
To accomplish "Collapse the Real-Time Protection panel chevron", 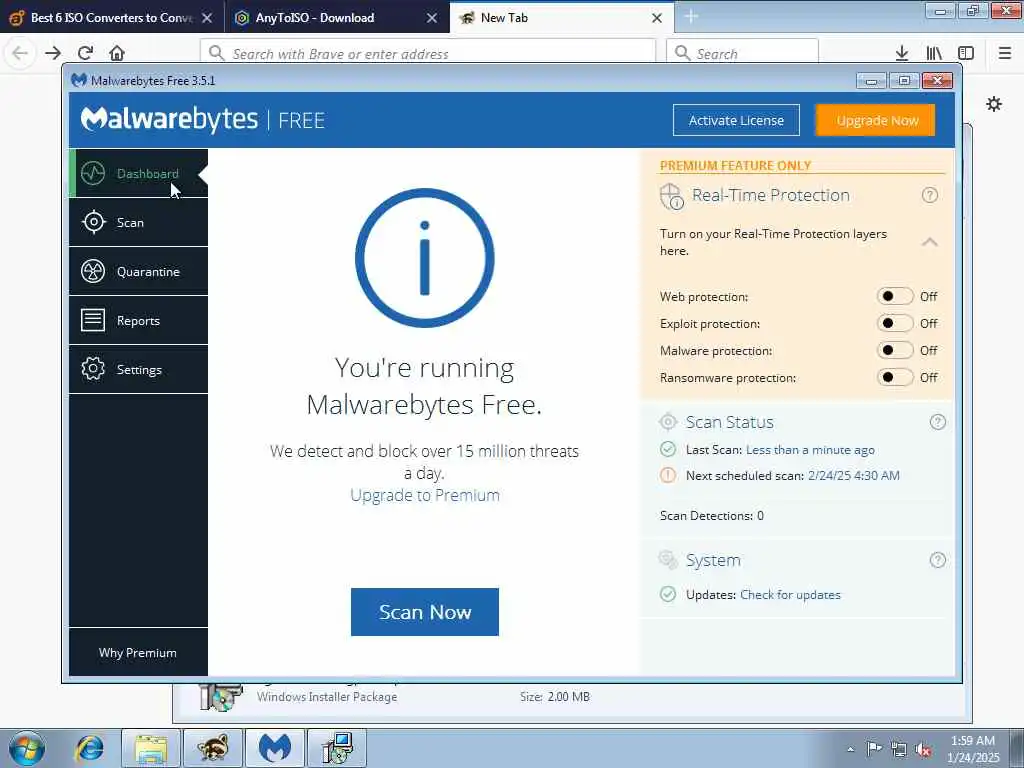I will tap(930, 242).
